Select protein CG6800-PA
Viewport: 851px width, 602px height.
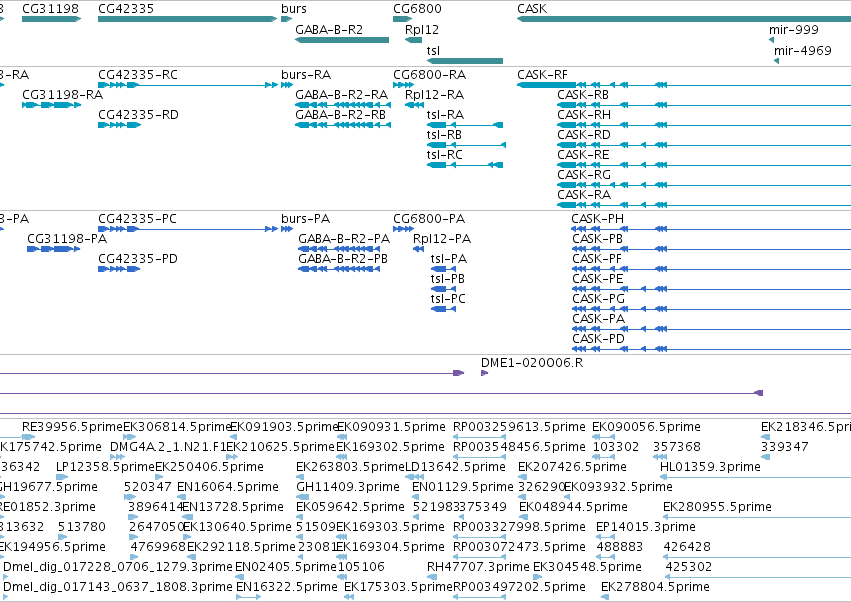403,229
